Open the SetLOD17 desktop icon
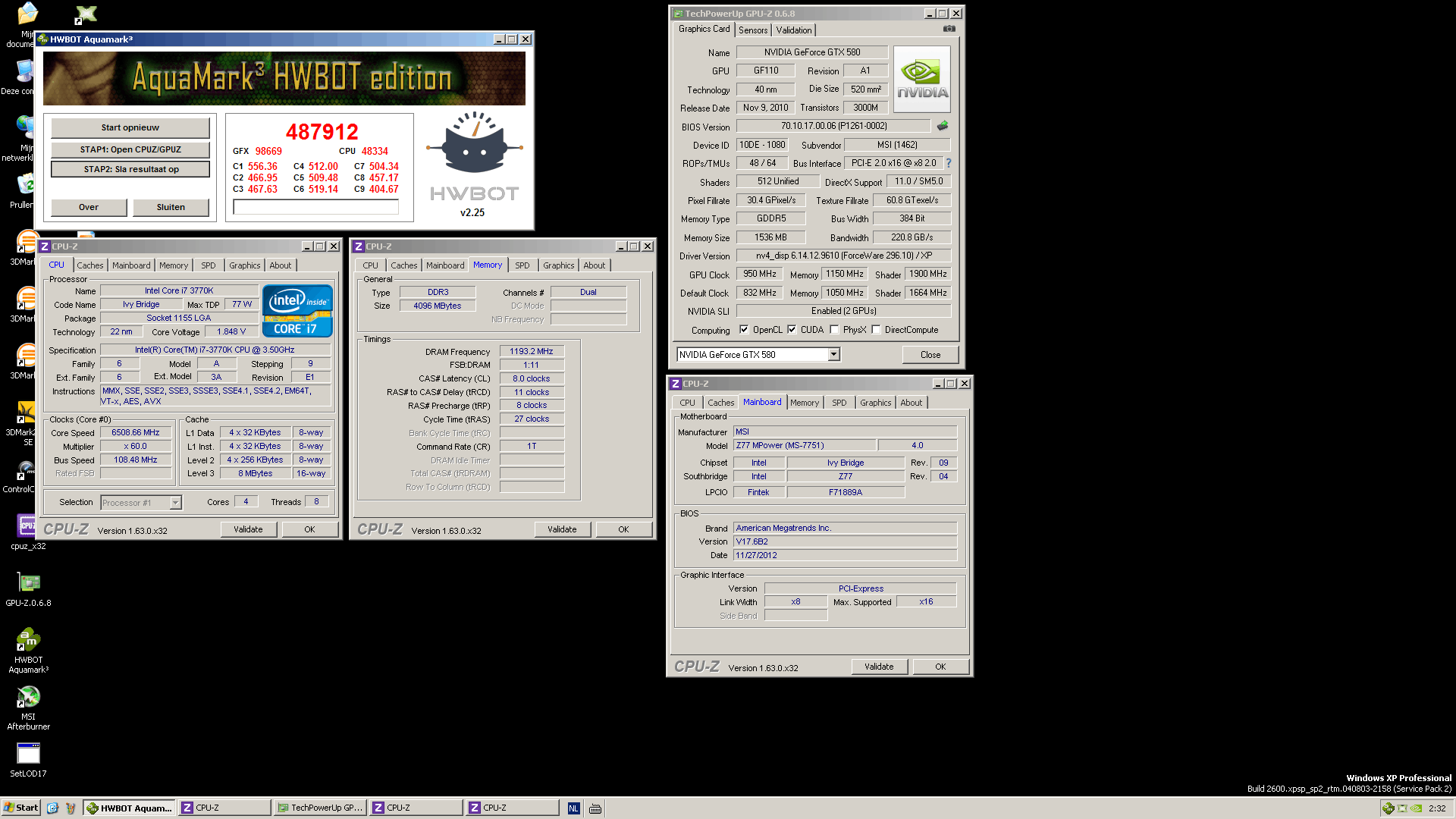This screenshot has height=819, width=1456. 28,754
